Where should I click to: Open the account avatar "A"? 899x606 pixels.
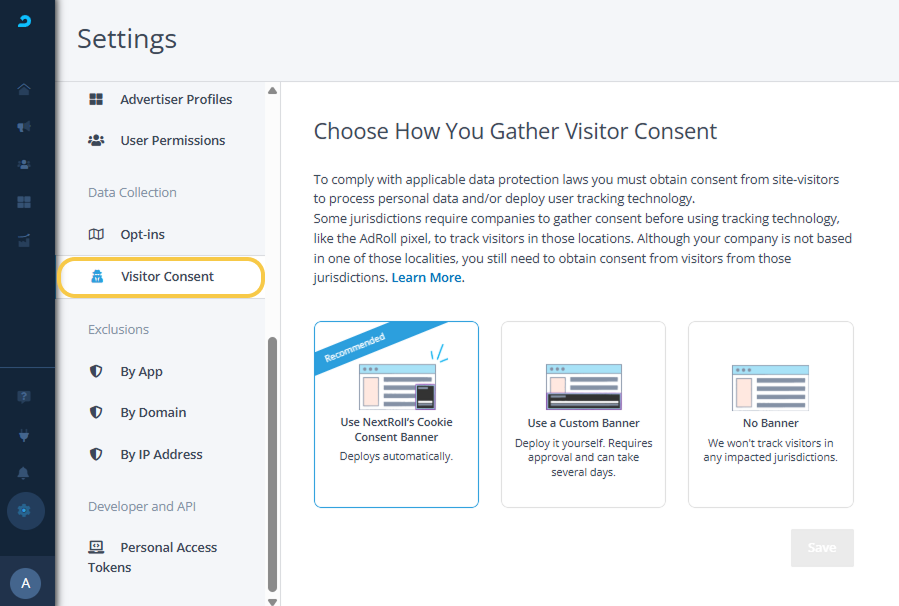[x=25, y=583]
